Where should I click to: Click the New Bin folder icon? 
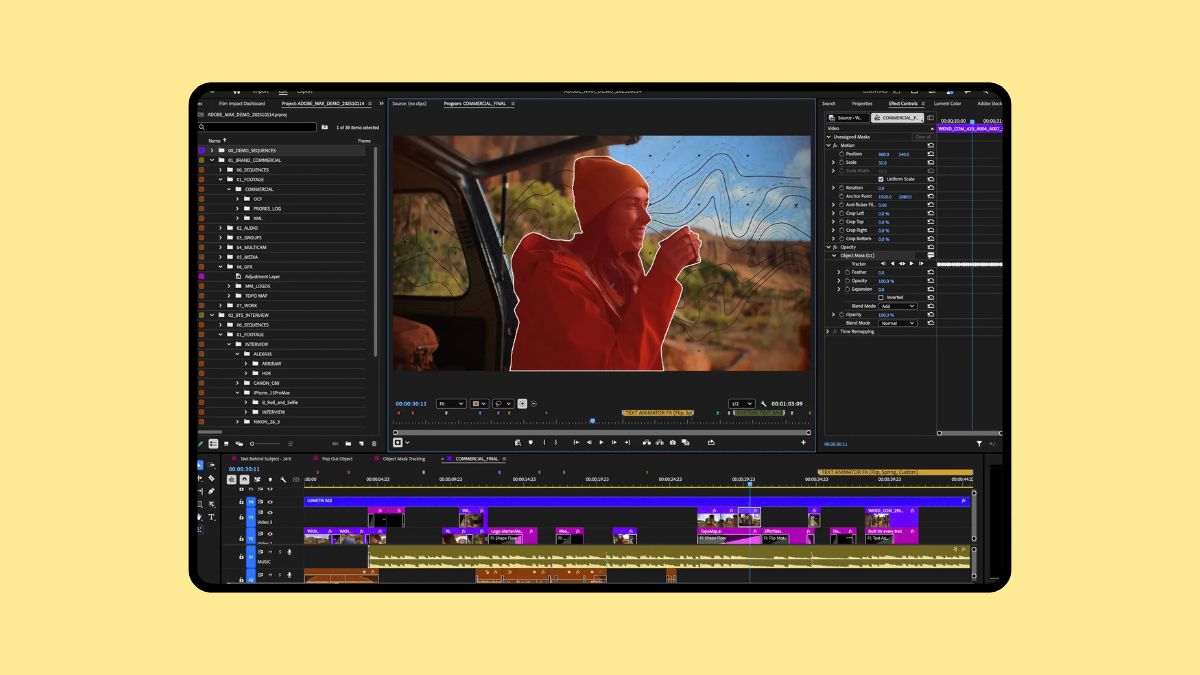point(347,443)
